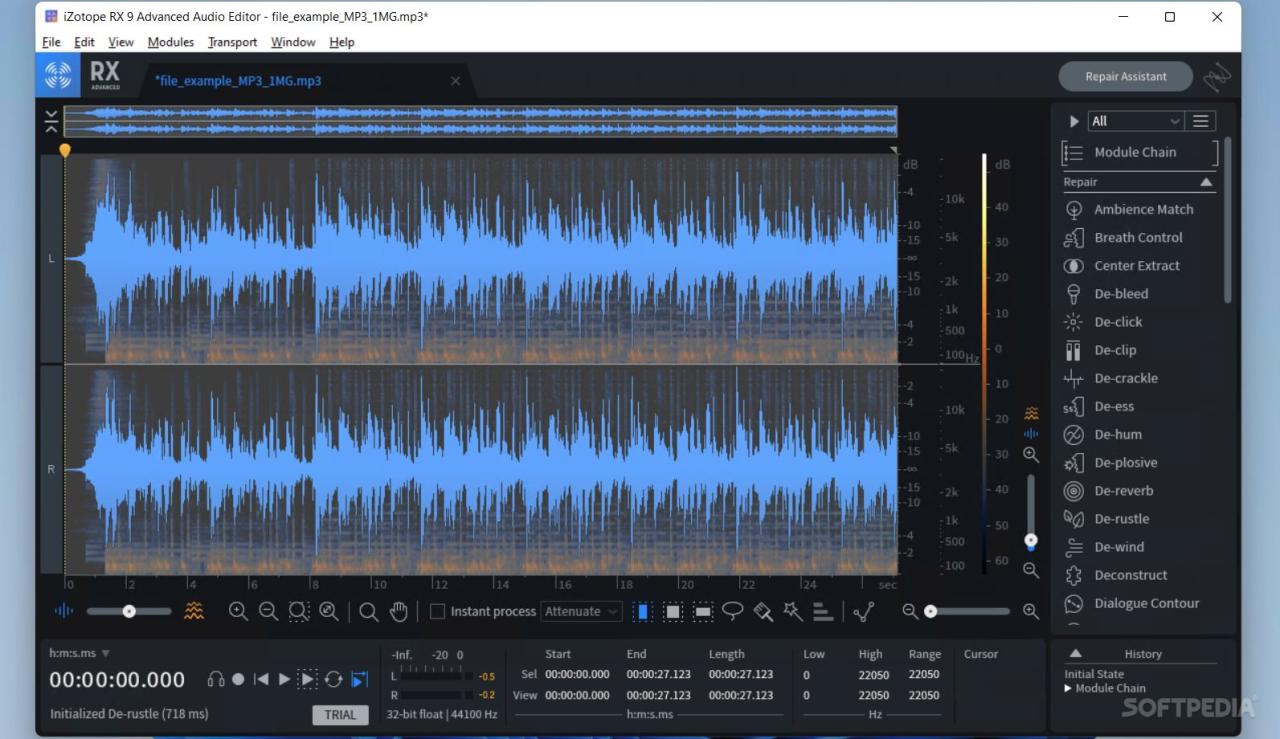
Task: Open the All module filter dropdown
Action: pos(1136,121)
